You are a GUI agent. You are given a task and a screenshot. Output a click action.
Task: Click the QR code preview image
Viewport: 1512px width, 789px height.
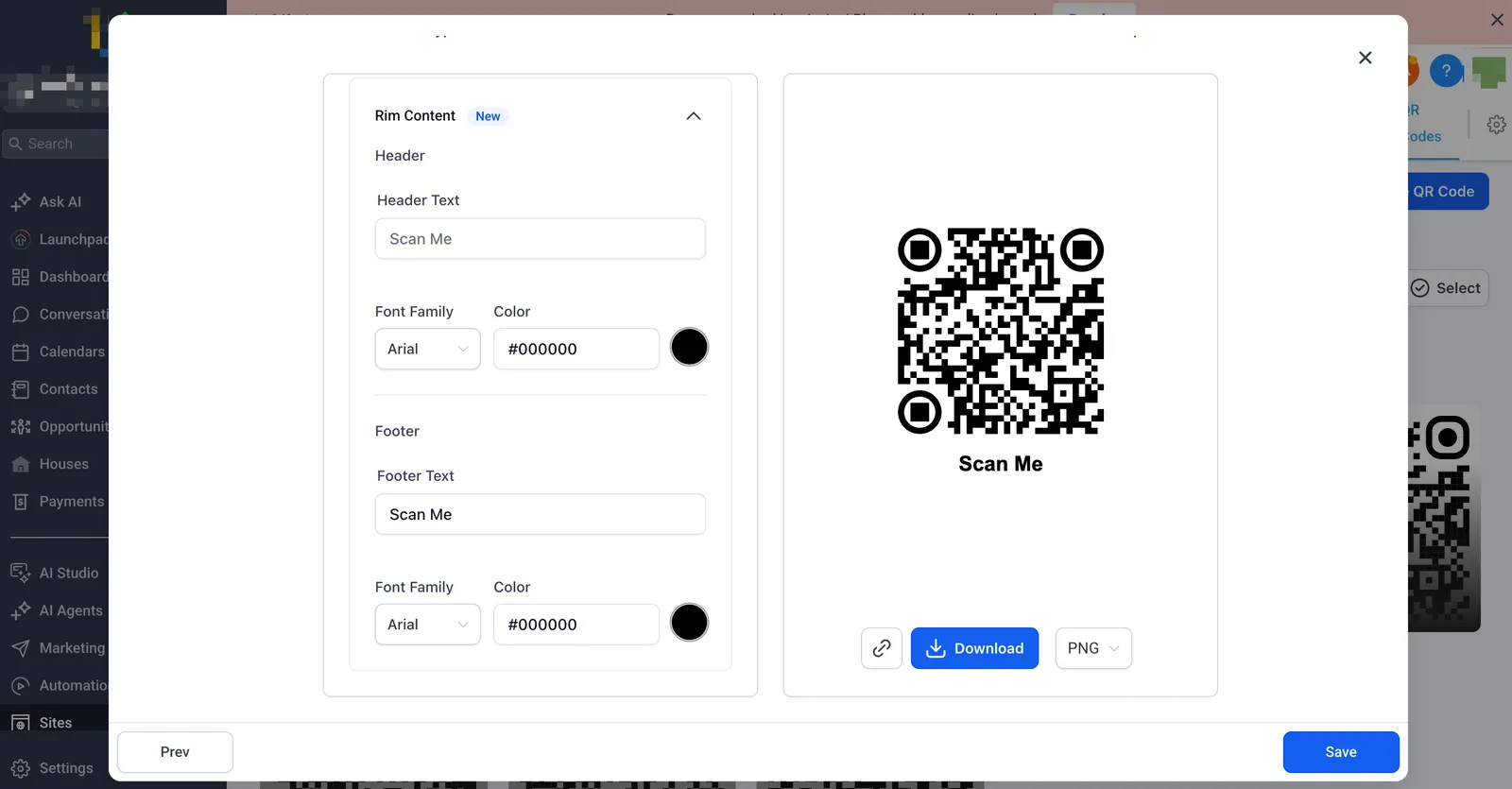(1001, 331)
